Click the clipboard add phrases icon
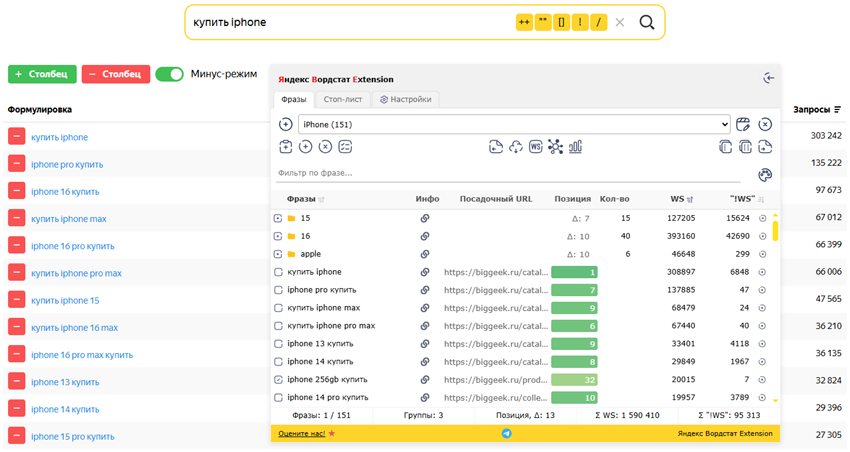Screen dimensions: 850x452 coord(286,147)
